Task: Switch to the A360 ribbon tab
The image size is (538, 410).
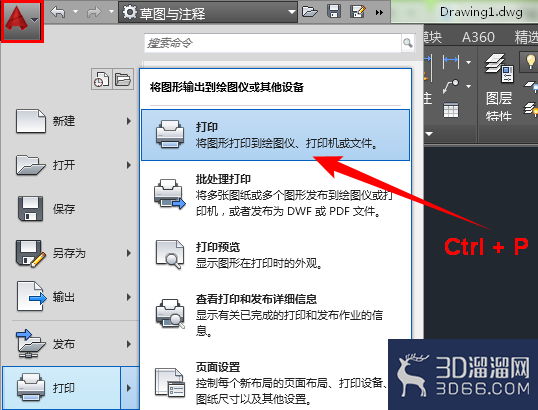Action: coord(478,37)
